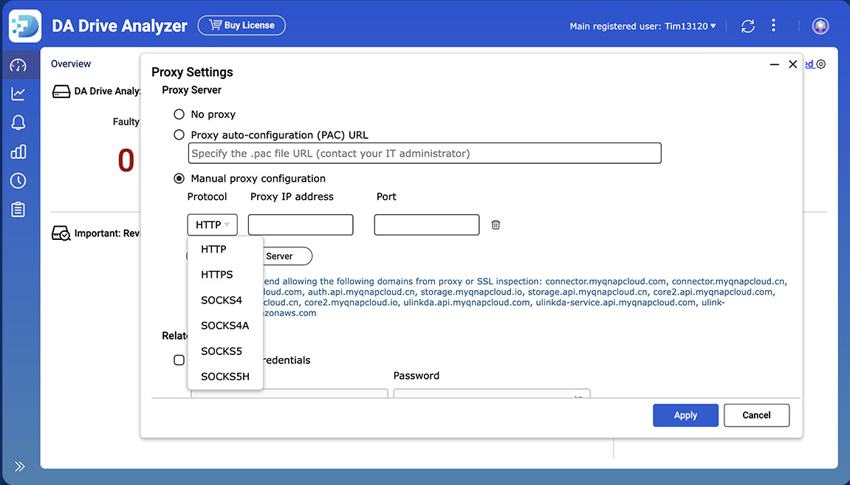Select Manual proxy configuration radio button
The width and height of the screenshot is (850, 485).
point(179,178)
